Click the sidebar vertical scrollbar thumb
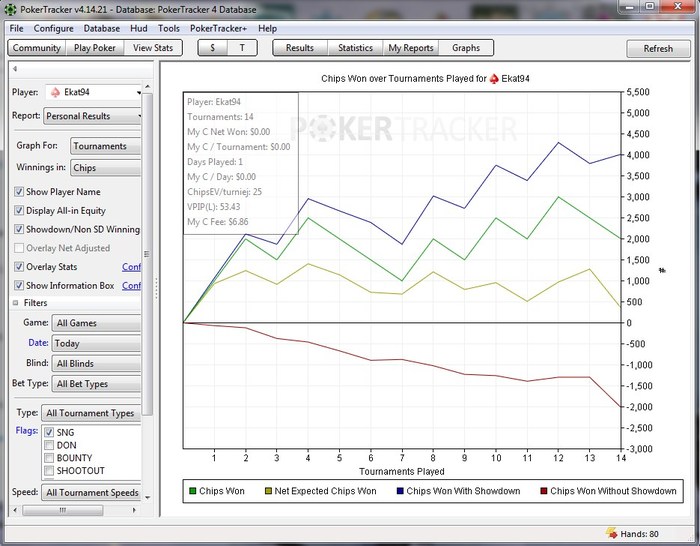 [147, 254]
